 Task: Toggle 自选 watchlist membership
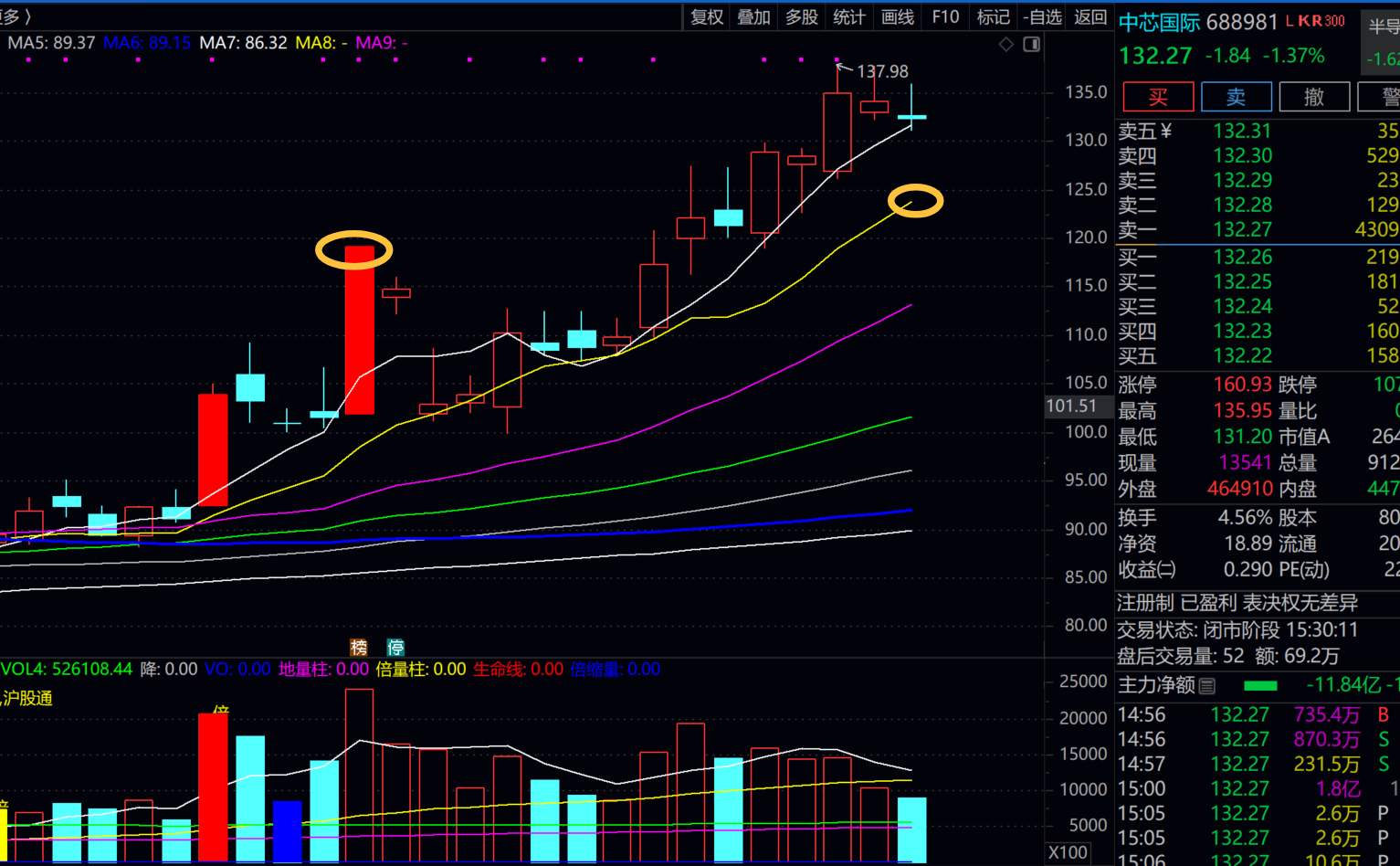1042,16
